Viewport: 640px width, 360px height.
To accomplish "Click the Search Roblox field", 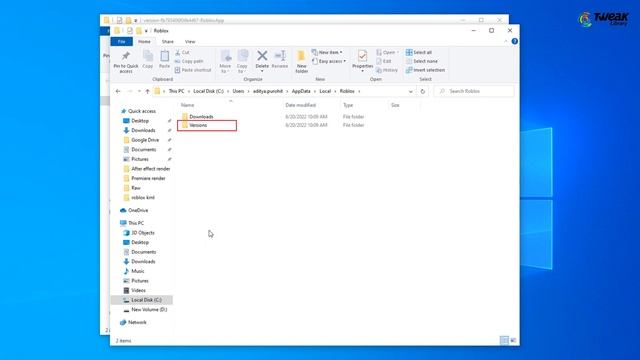I will (x=475, y=91).
